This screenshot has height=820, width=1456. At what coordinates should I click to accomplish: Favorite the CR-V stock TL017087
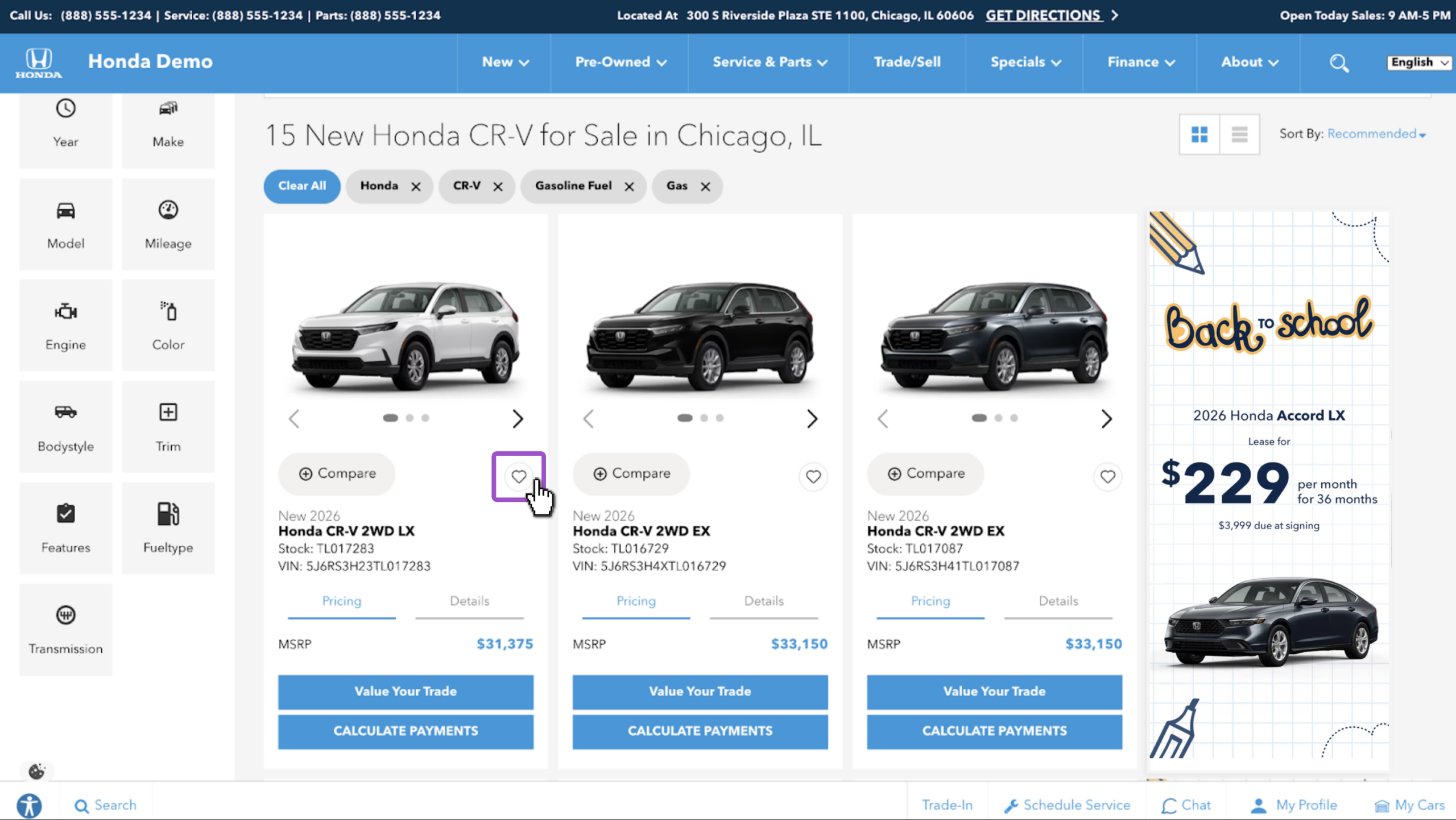point(1107,476)
